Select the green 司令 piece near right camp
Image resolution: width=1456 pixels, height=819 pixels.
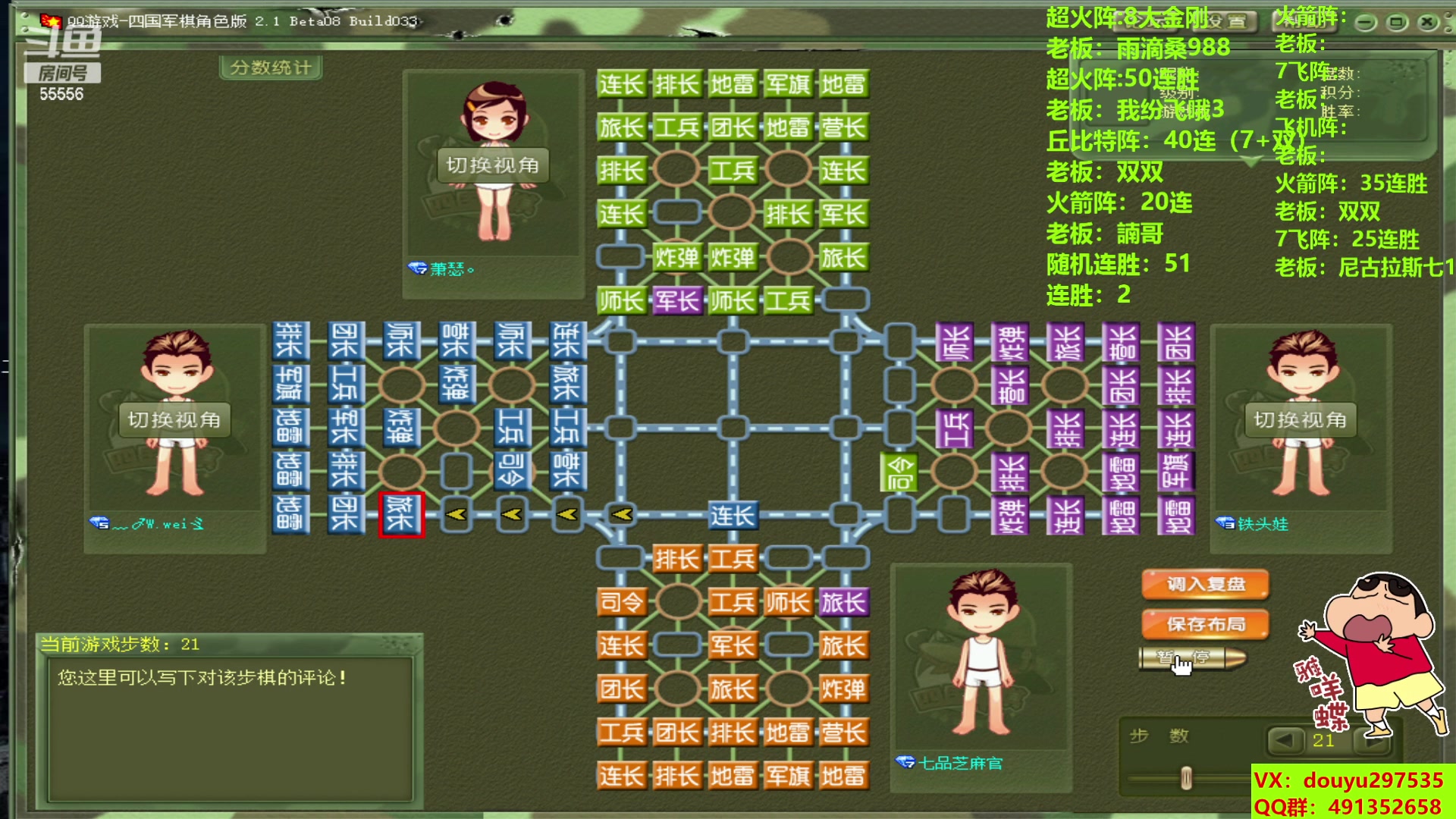(899, 472)
